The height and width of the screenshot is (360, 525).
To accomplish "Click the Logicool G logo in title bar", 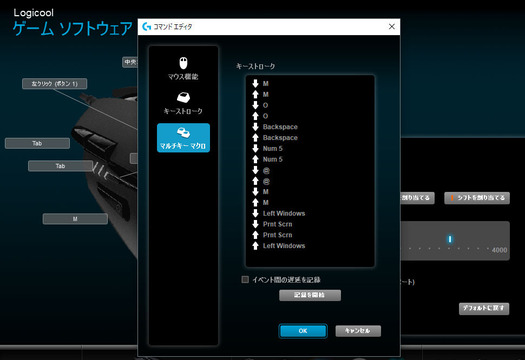I will (146, 27).
